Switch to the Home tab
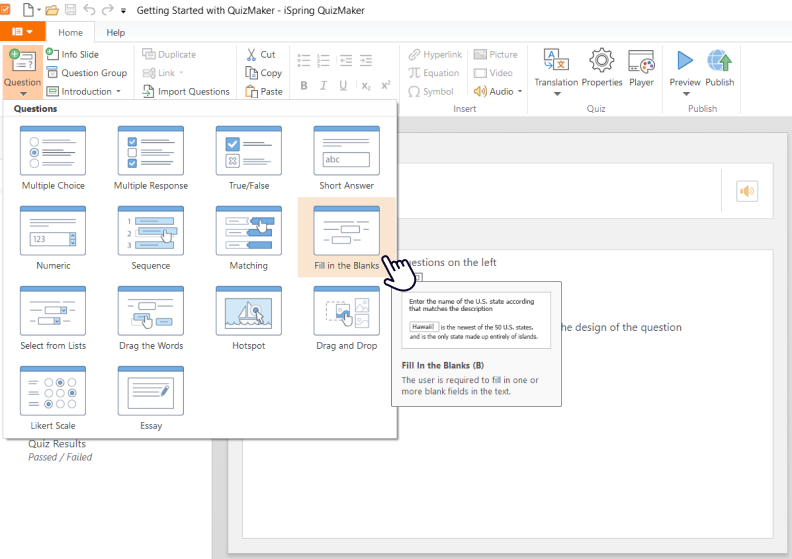The height and width of the screenshot is (559, 792). tap(70, 32)
